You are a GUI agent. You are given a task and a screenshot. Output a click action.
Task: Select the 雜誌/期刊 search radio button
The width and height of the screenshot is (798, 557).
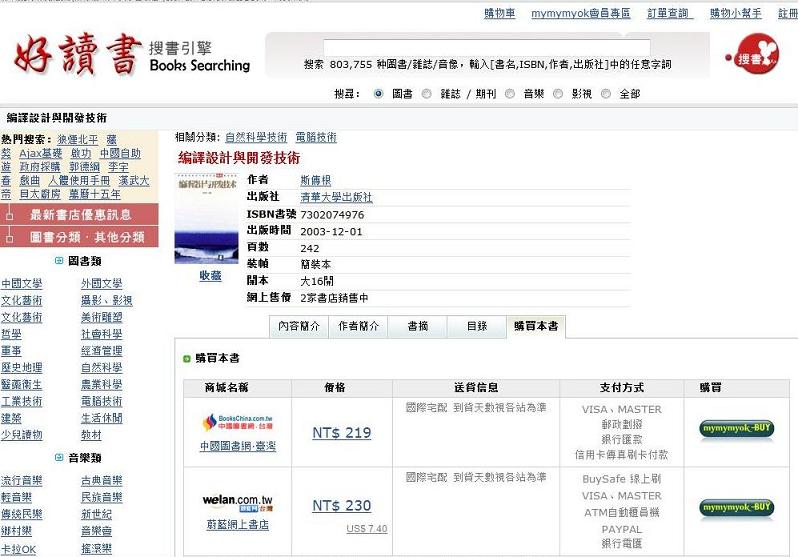pyautogui.click(x=426, y=94)
